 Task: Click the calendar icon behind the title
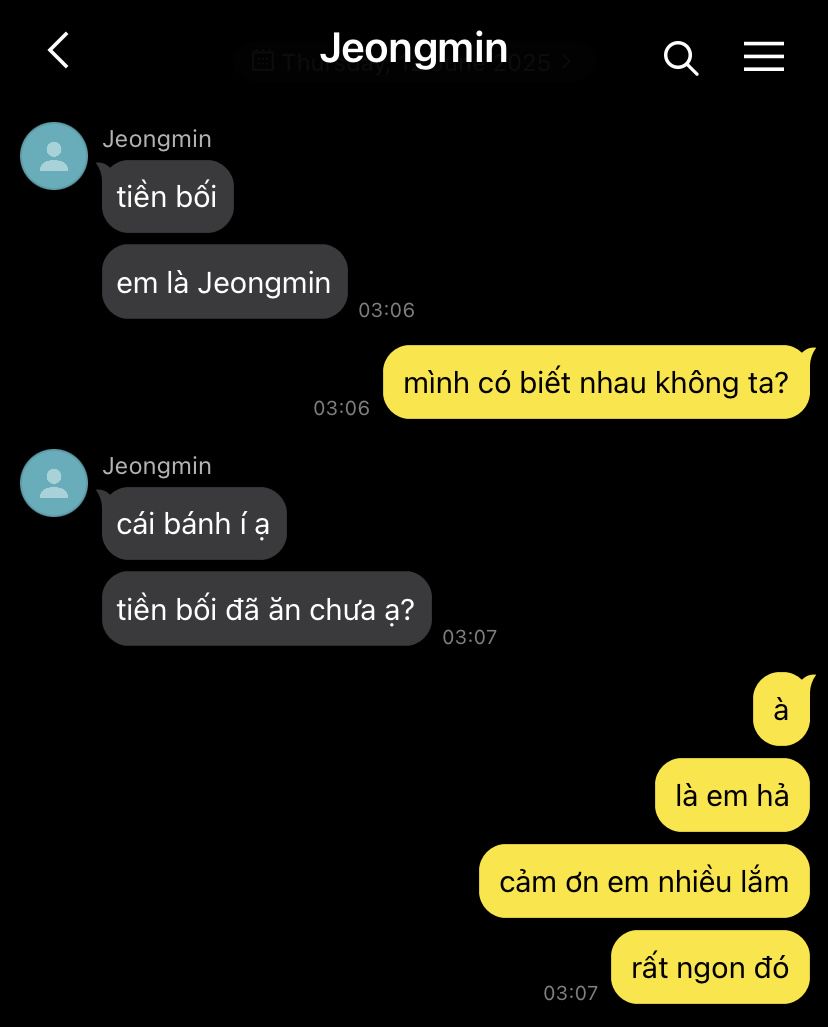point(263,61)
